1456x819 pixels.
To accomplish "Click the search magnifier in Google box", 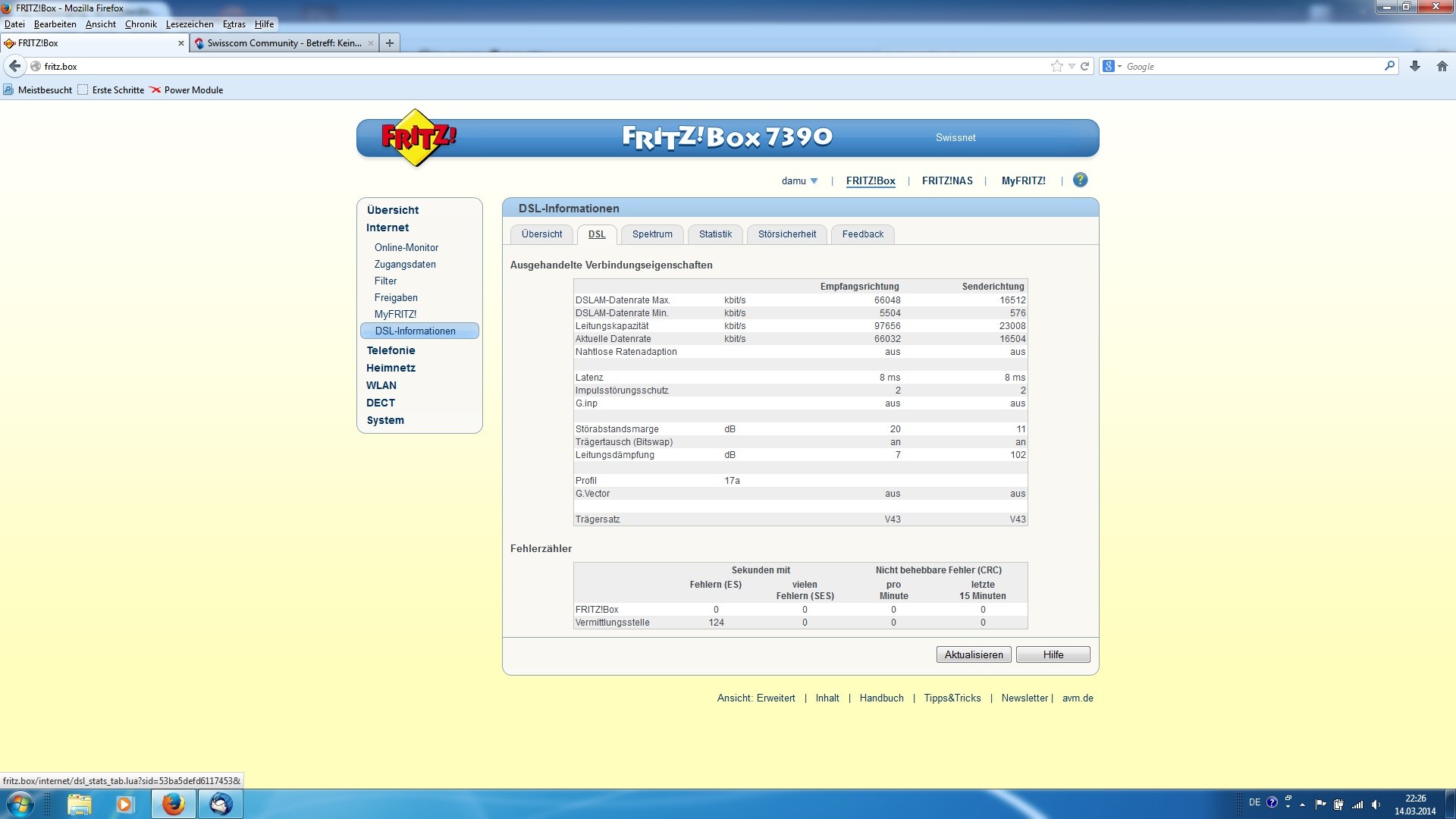I will tap(1389, 66).
